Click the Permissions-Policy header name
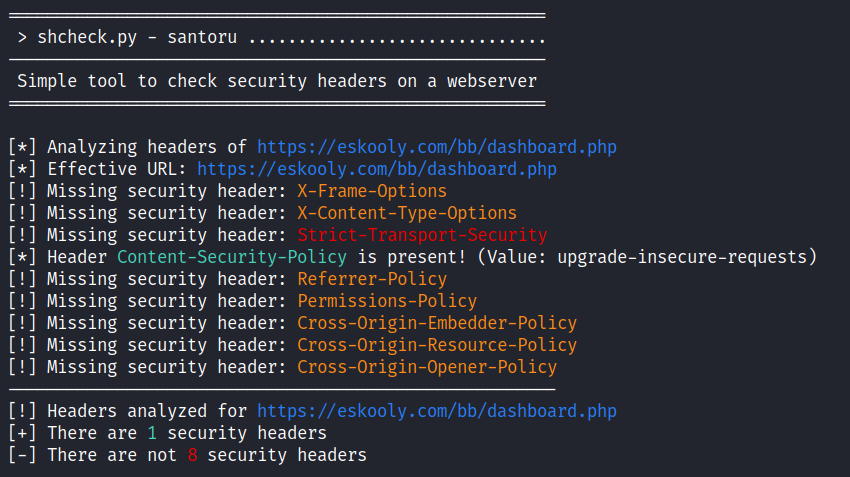 (387, 301)
